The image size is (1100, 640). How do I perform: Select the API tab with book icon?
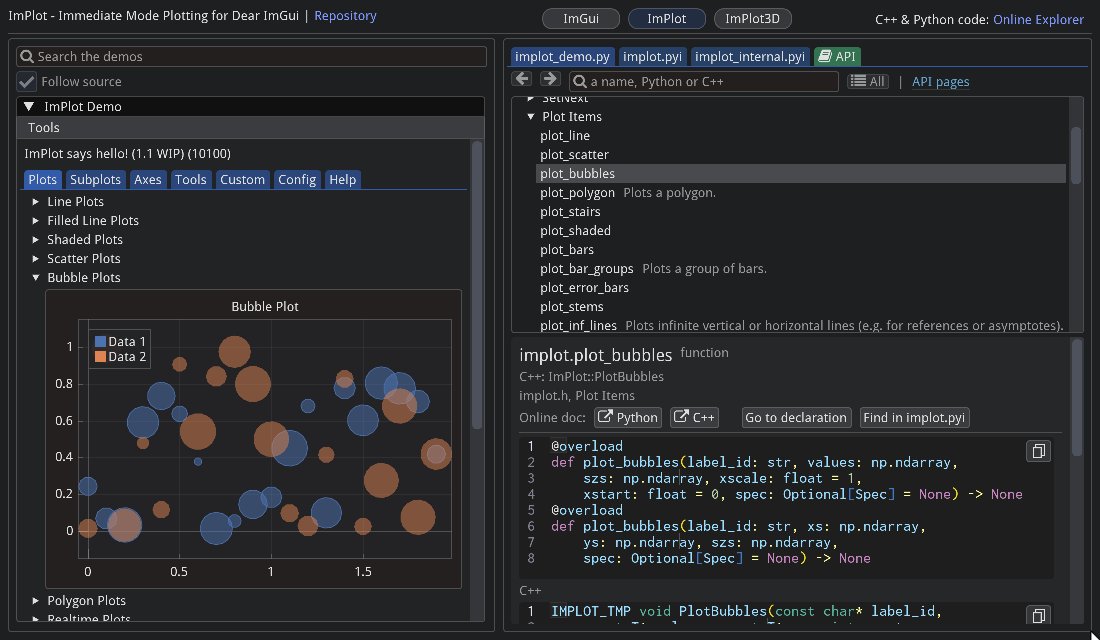837,56
